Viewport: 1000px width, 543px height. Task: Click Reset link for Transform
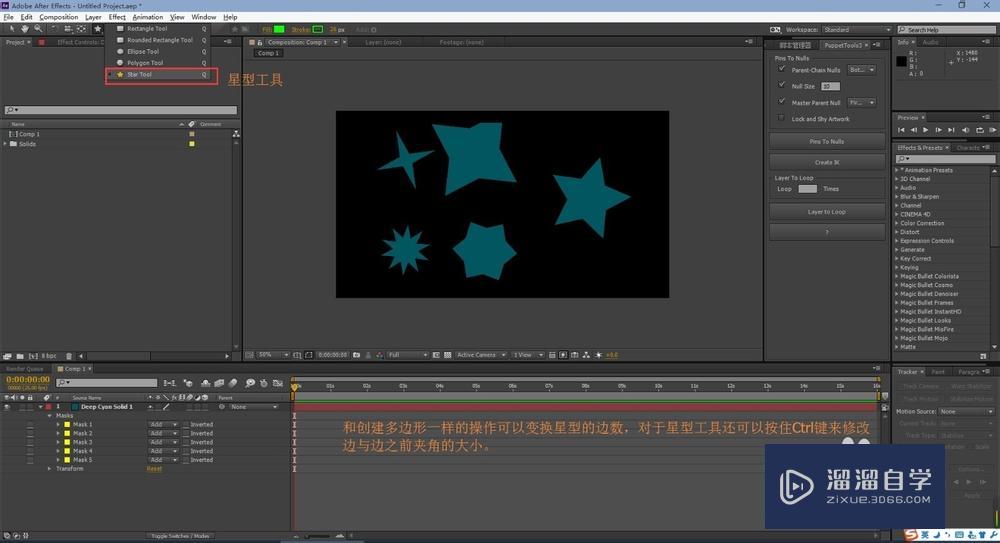[154, 469]
